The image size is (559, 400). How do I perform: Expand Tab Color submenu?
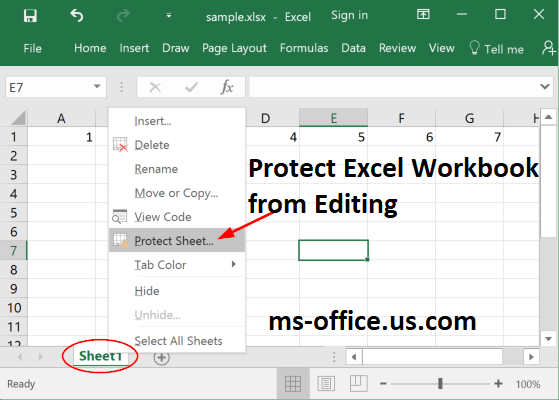[x=177, y=265]
